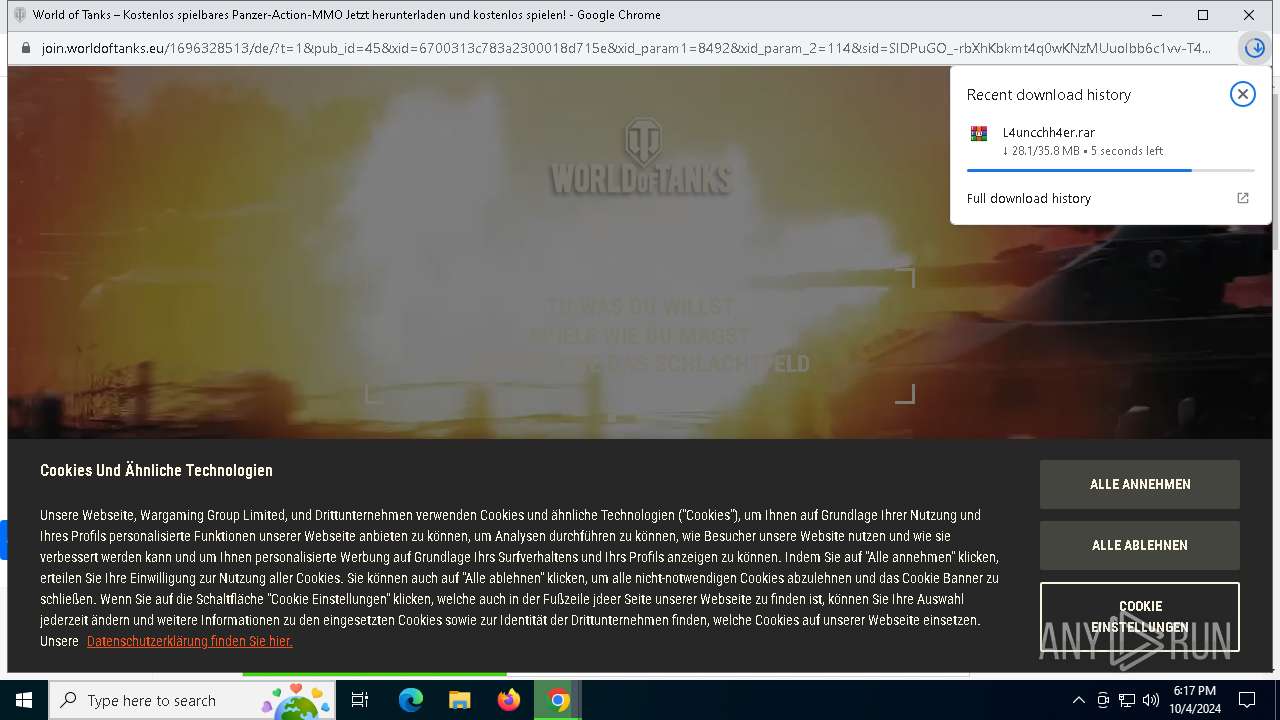Click the network icon in system tray
1280x720 pixels.
tap(1127, 700)
